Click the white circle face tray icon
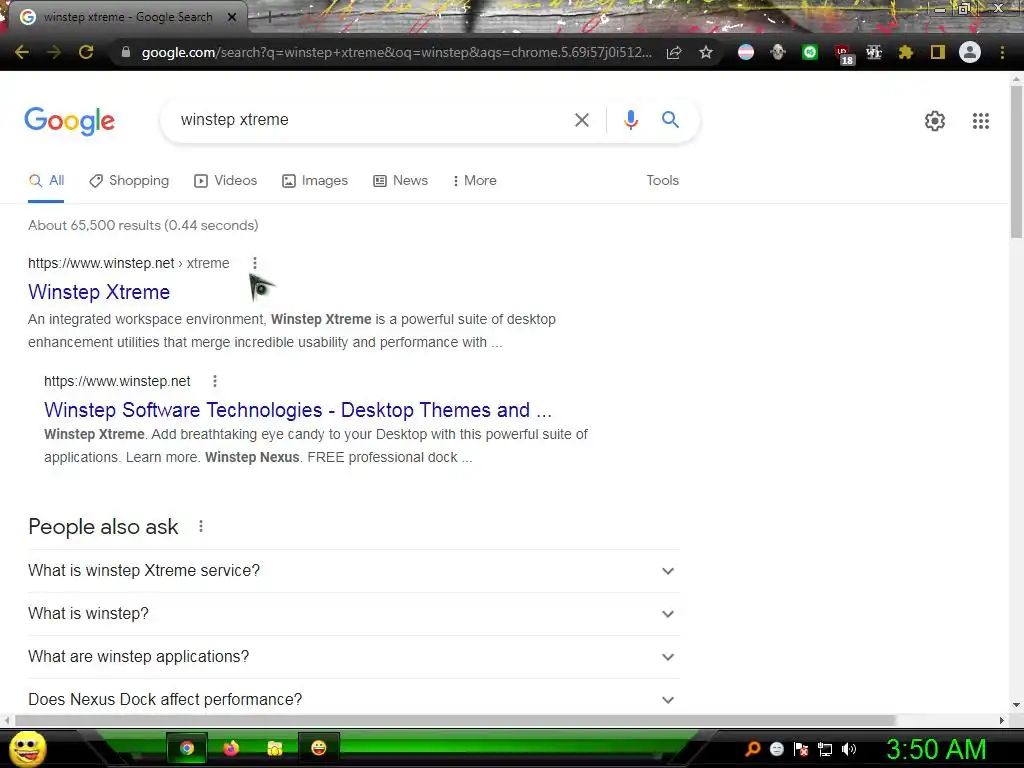 point(776,749)
